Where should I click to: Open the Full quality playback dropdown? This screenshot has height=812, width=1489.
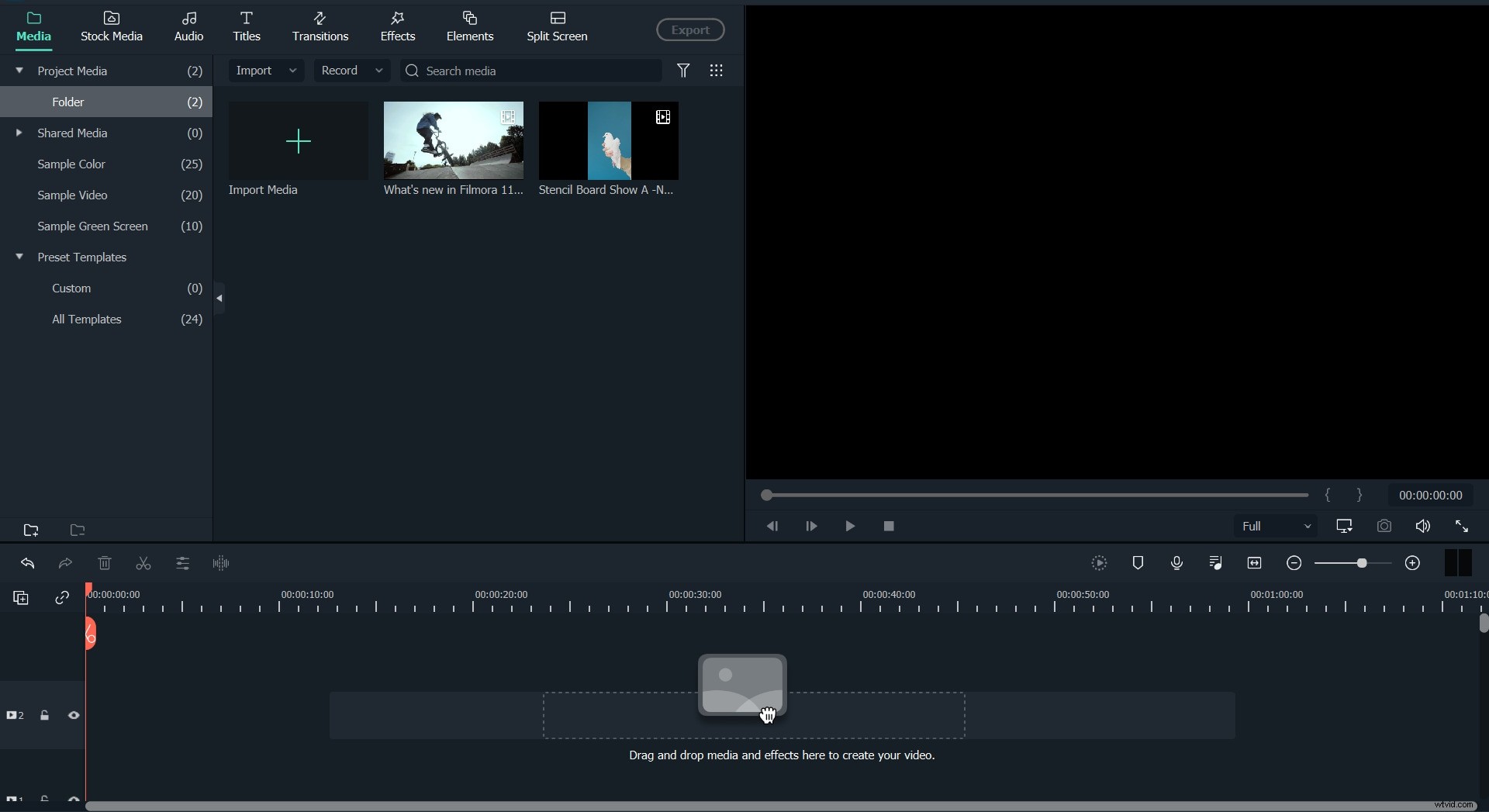1274,526
